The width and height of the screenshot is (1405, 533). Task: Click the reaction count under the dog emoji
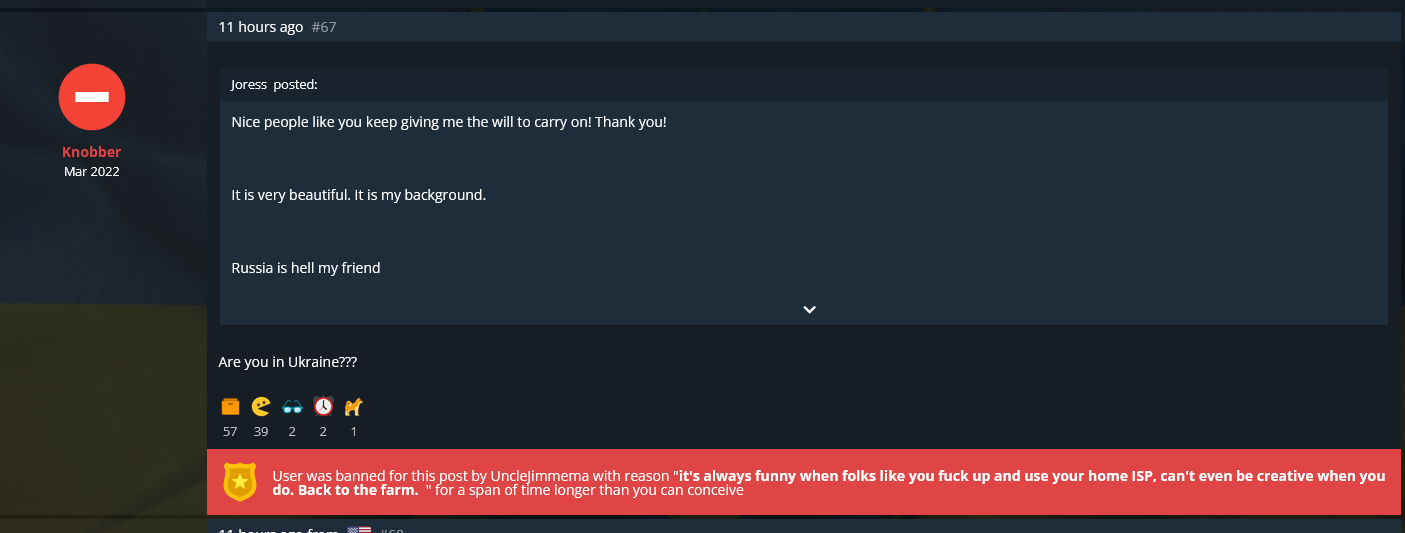[353, 432]
